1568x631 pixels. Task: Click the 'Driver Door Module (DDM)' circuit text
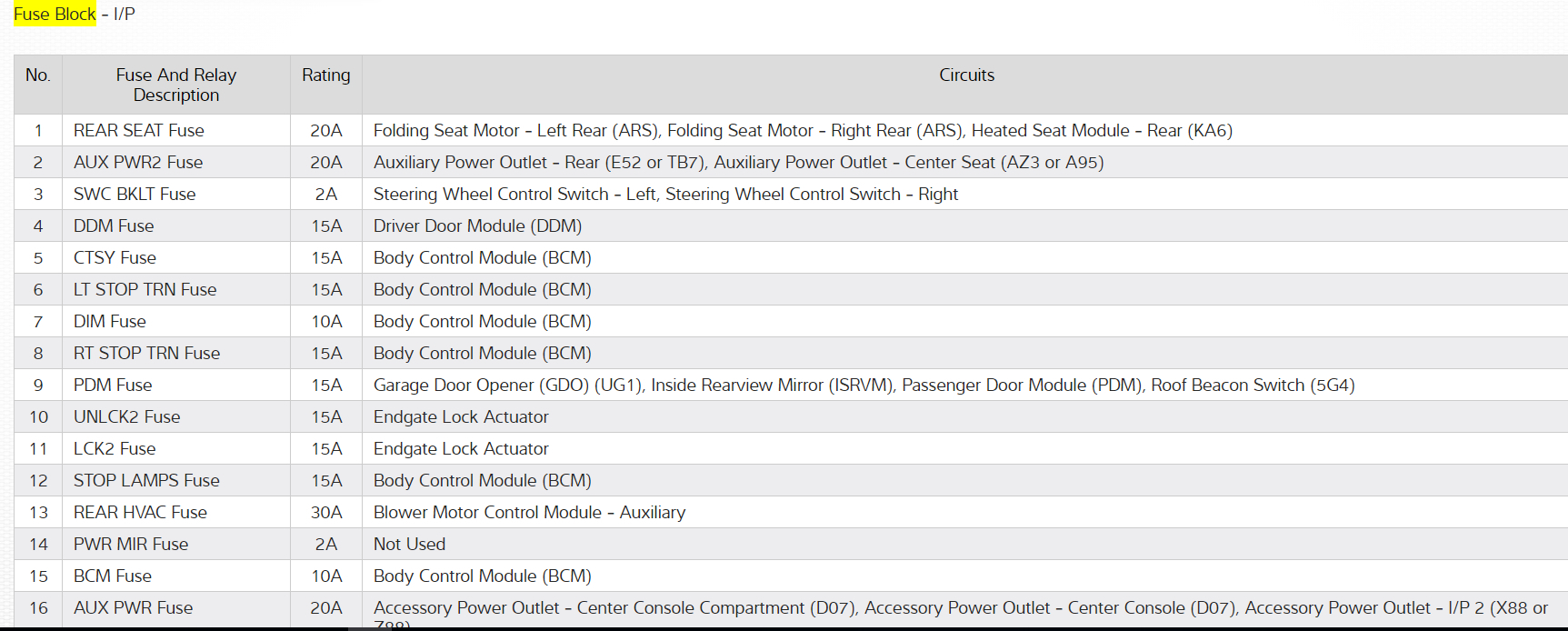(x=477, y=225)
